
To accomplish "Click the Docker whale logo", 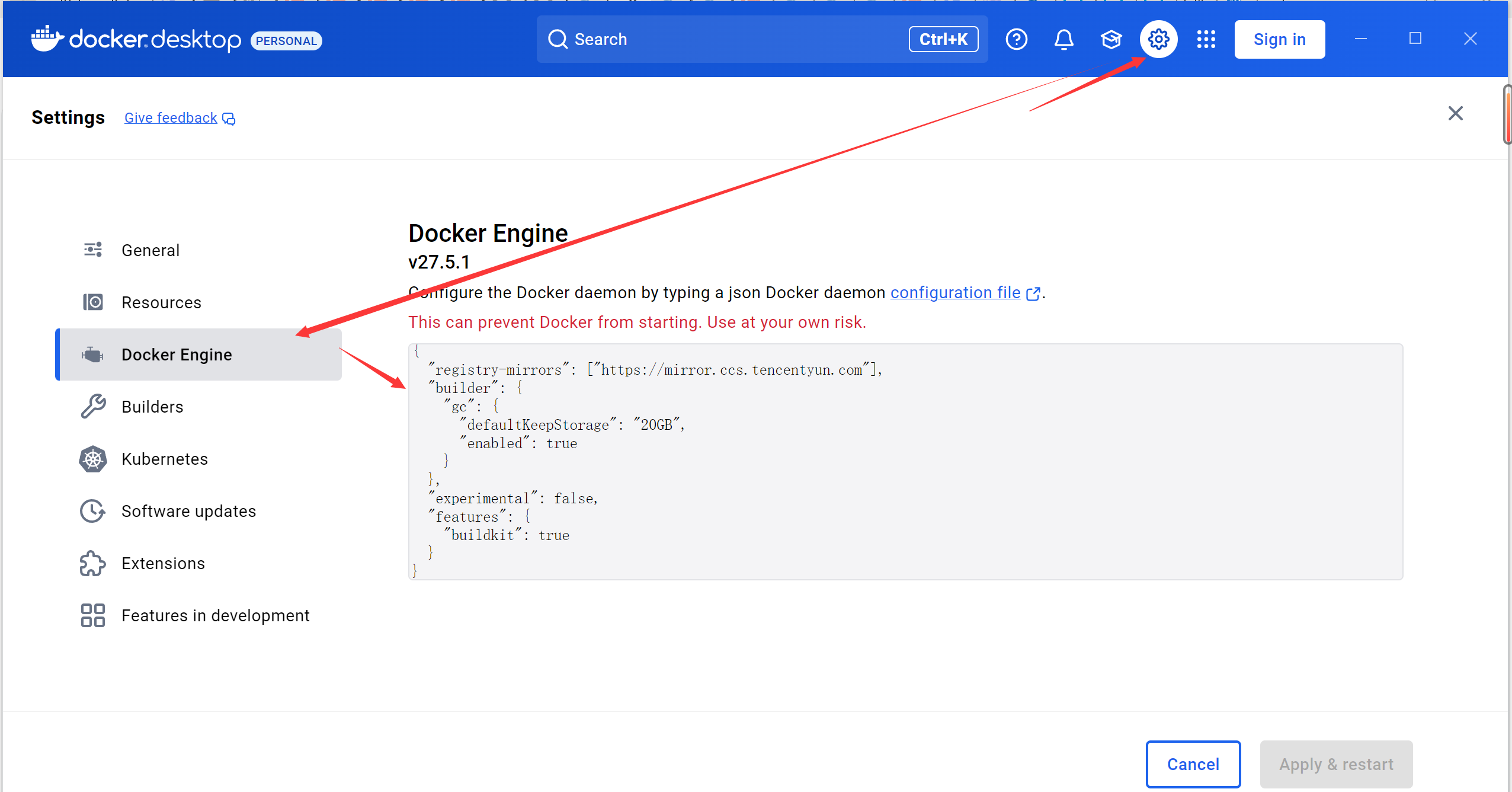I will point(47,39).
